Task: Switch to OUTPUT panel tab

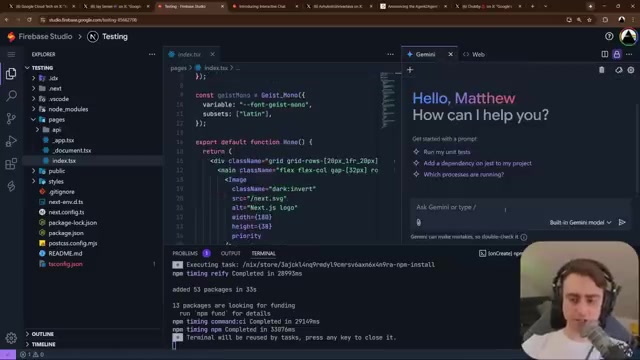Action: coord(231,253)
